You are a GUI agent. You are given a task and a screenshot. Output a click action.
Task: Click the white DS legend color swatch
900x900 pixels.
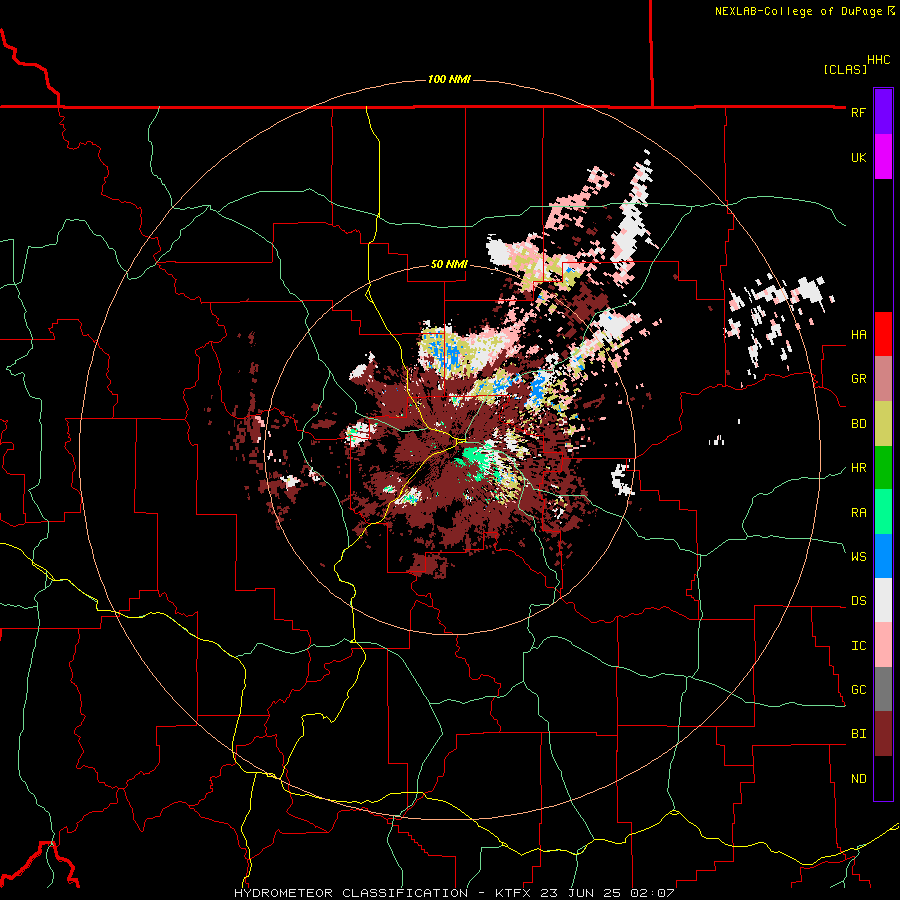(x=883, y=600)
